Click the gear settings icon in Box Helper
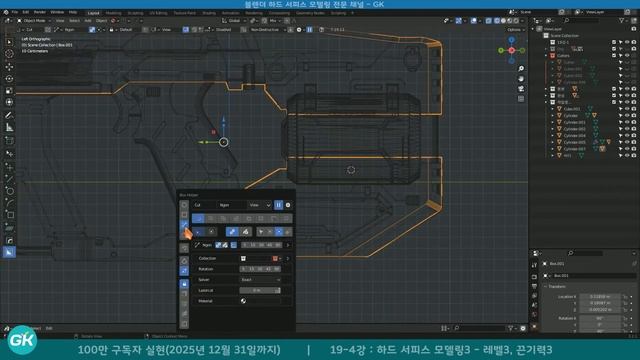Viewport: 640px width, 360px height. pos(288,205)
